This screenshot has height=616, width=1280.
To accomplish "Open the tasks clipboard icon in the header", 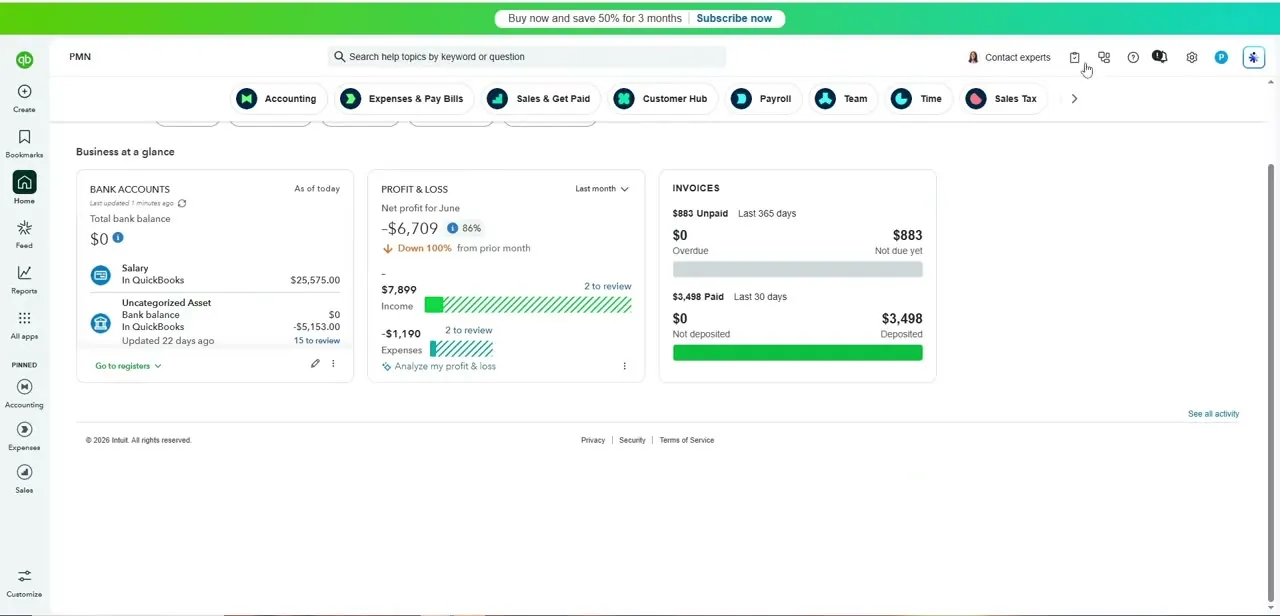I will [x=1074, y=58].
